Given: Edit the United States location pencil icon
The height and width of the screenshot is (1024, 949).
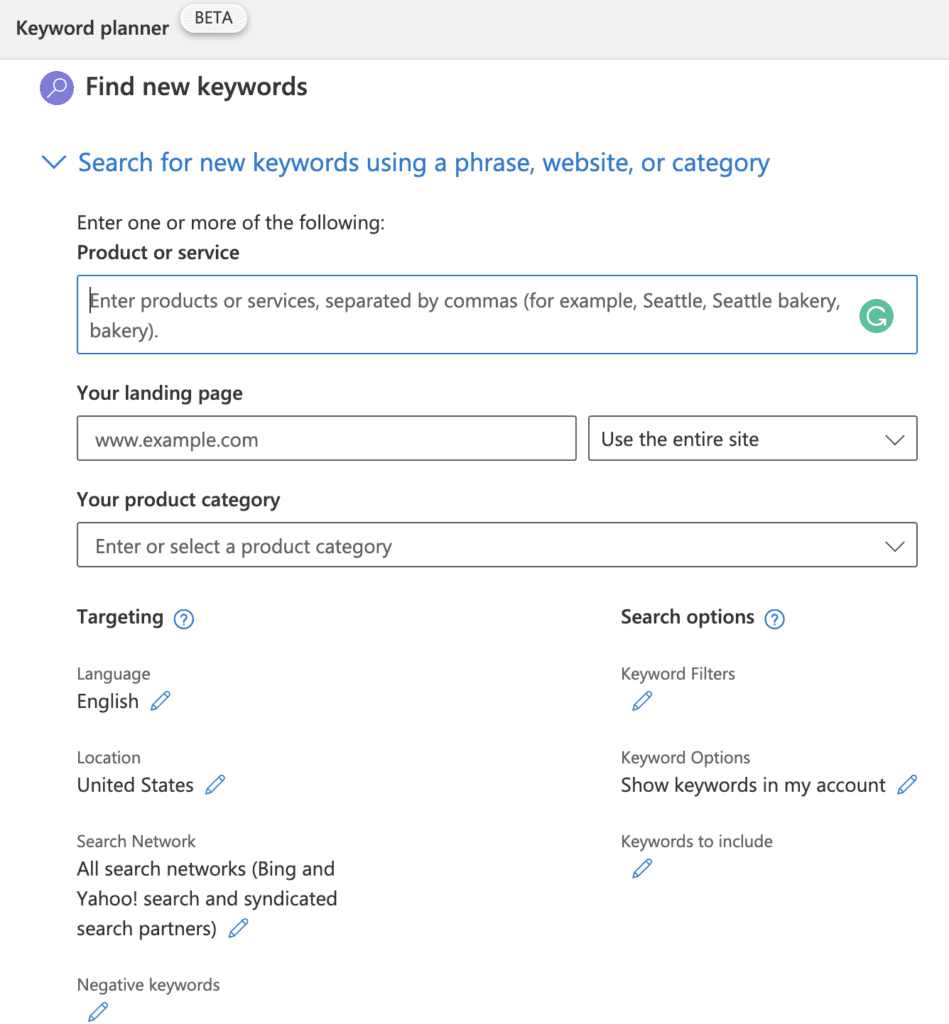Looking at the screenshot, I should (x=215, y=785).
